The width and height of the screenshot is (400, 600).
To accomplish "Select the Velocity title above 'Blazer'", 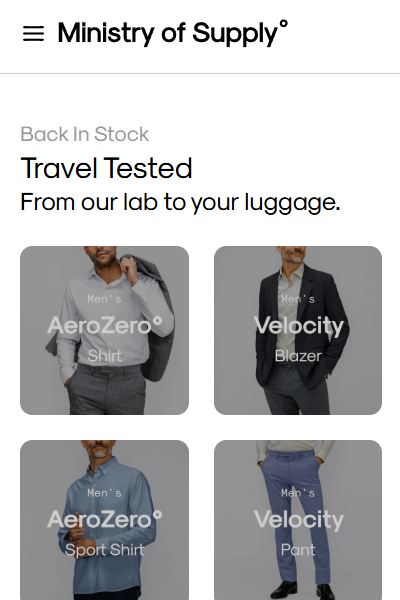I will [299, 326].
